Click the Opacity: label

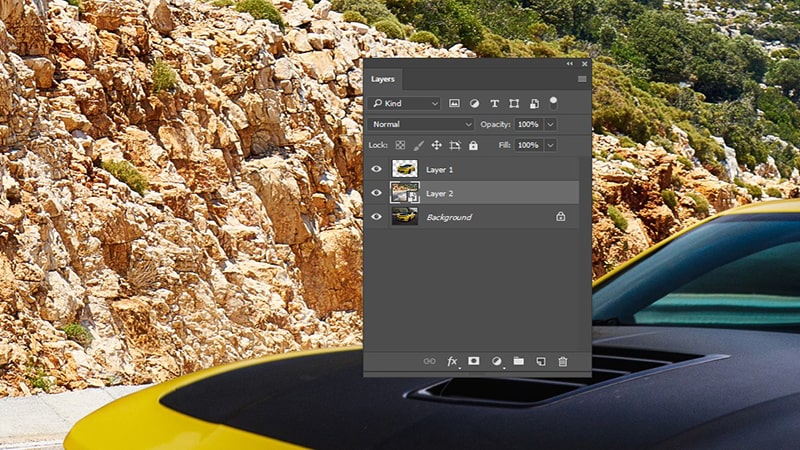(x=495, y=124)
